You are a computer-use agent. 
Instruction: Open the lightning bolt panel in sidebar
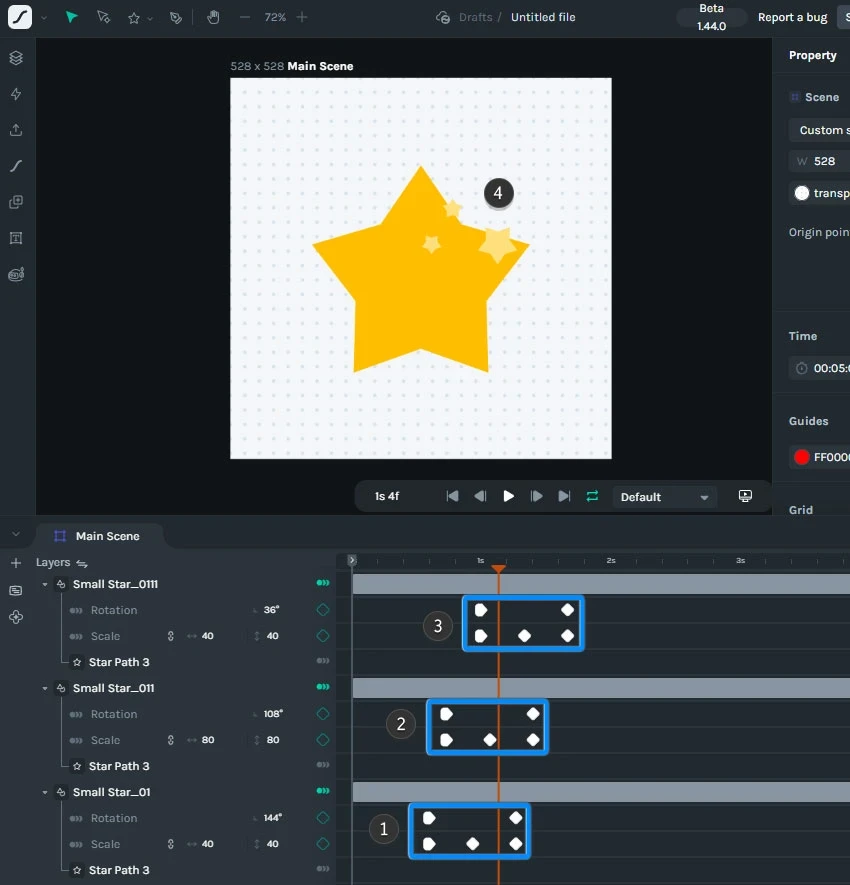tap(16, 94)
